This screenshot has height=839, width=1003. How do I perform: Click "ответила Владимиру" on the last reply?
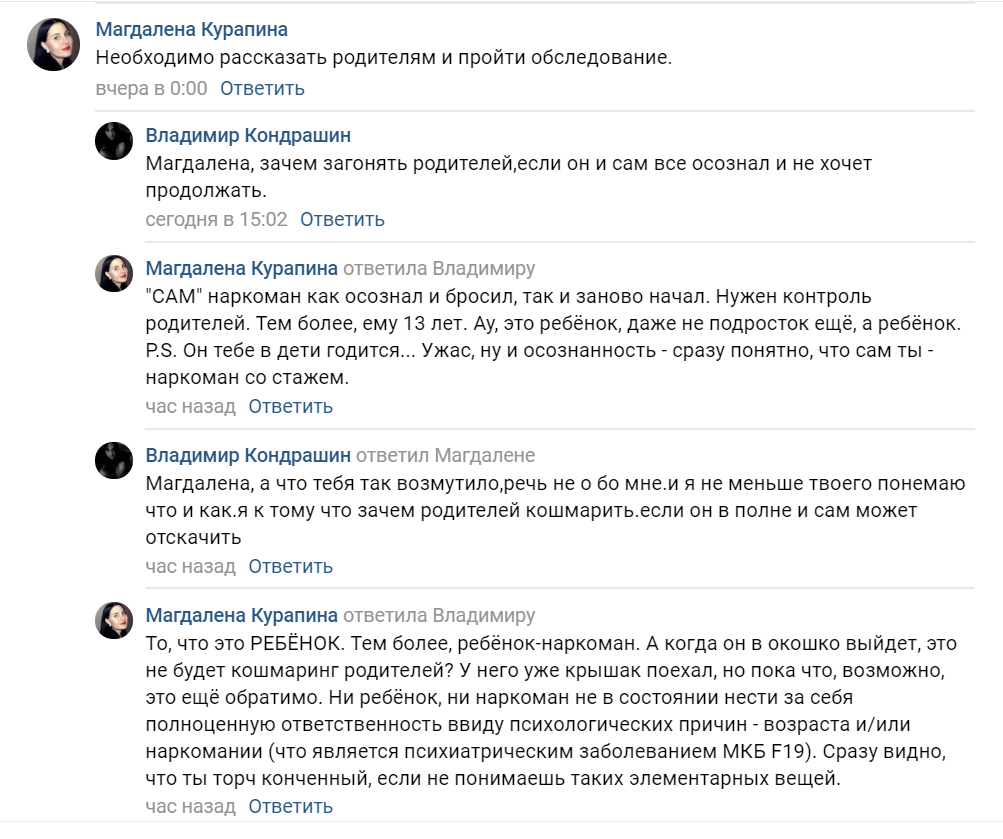[x=439, y=615]
